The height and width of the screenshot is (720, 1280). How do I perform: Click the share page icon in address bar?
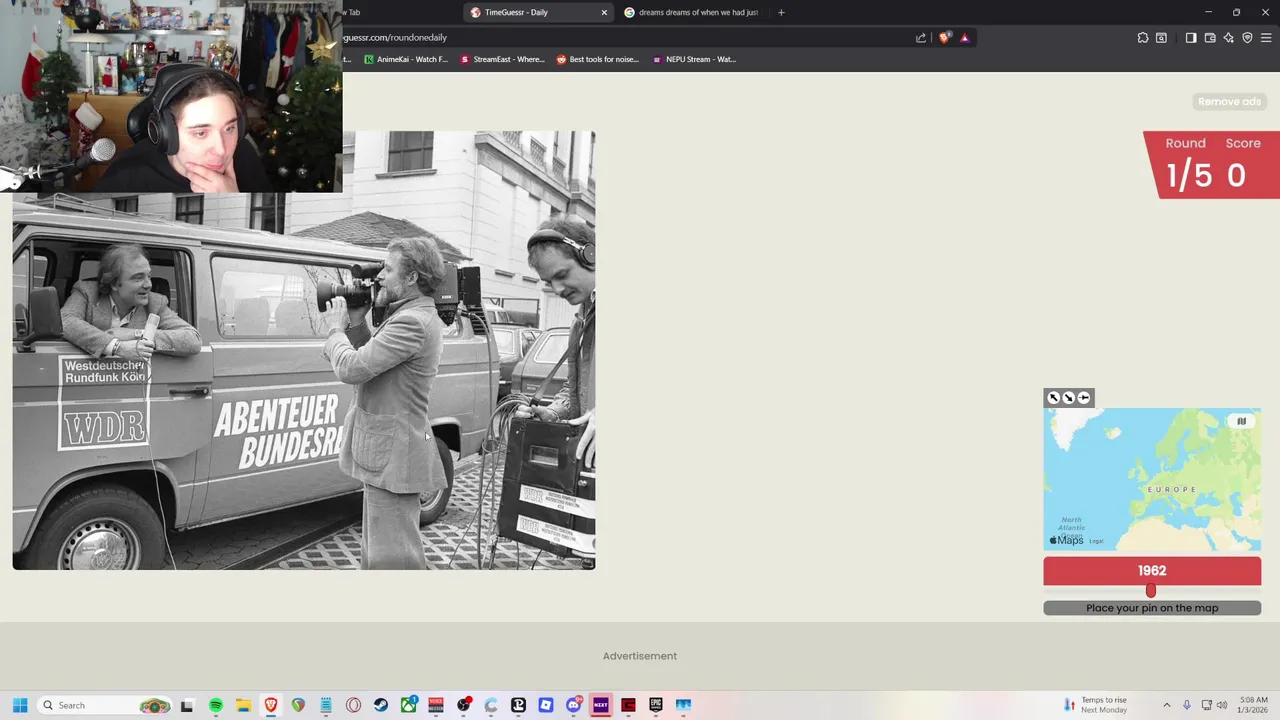pyautogui.click(x=921, y=38)
